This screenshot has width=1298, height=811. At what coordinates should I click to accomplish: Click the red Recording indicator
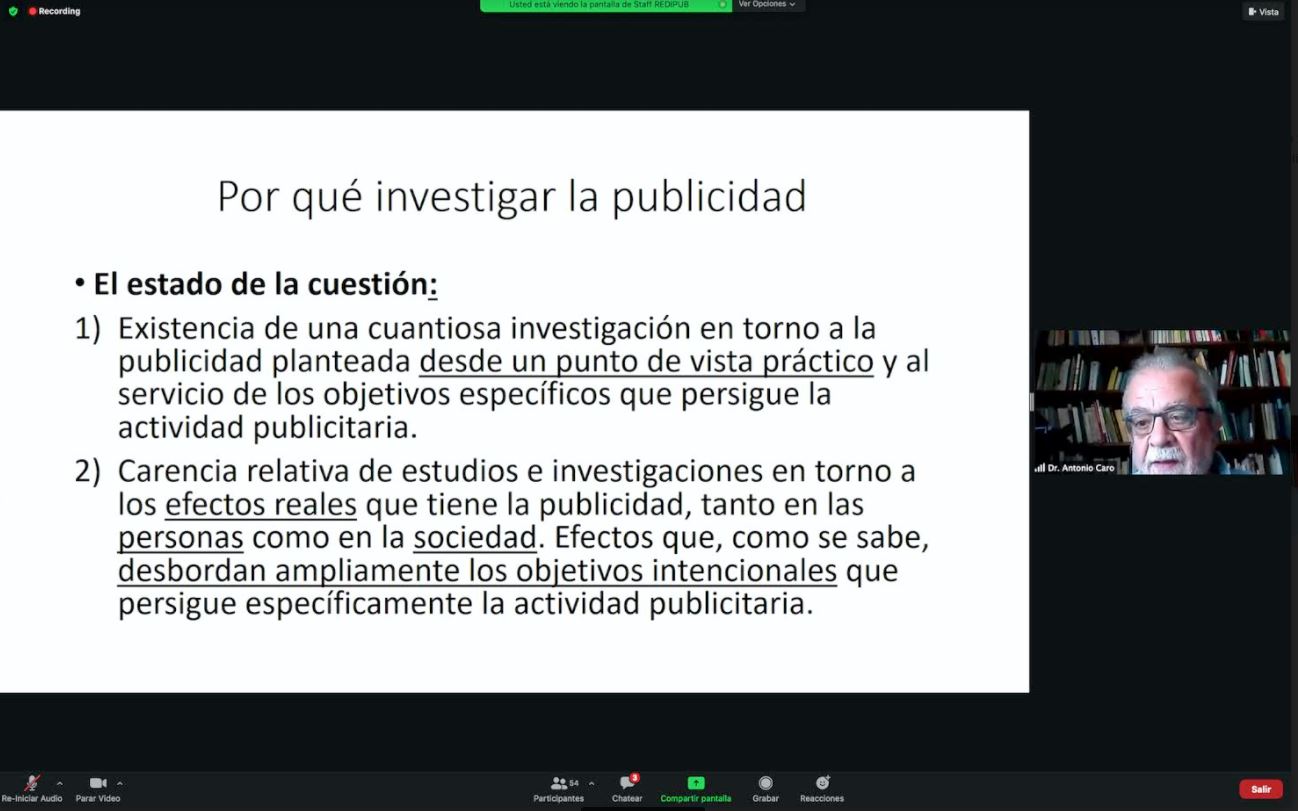[55, 11]
